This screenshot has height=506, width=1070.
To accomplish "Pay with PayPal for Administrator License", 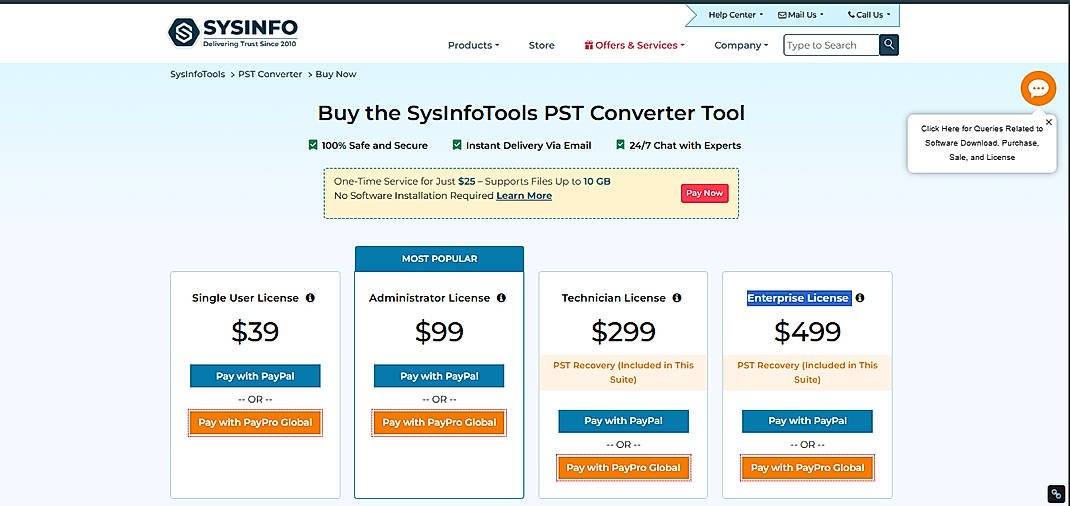I will point(439,376).
